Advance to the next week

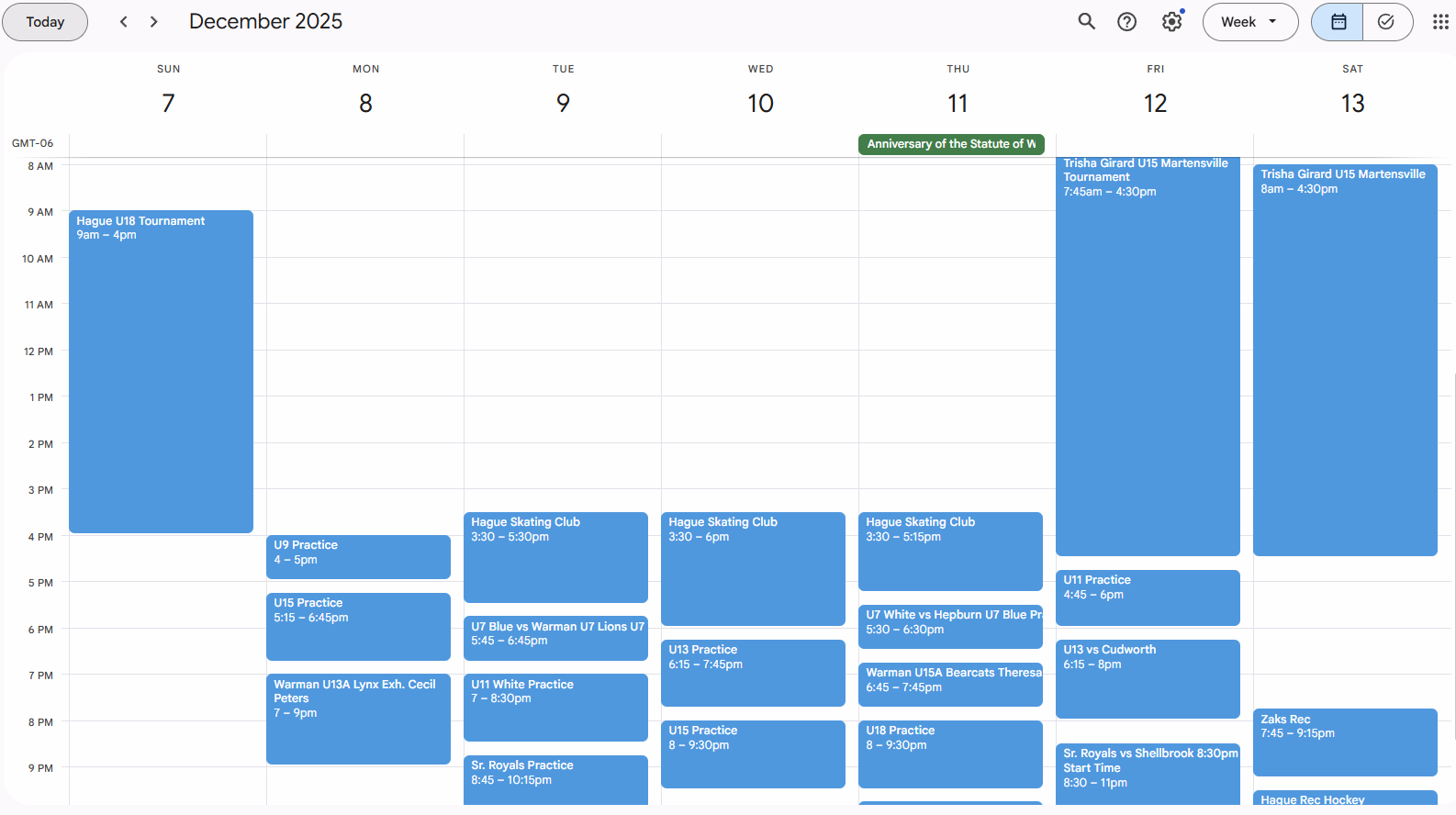pos(154,22)
